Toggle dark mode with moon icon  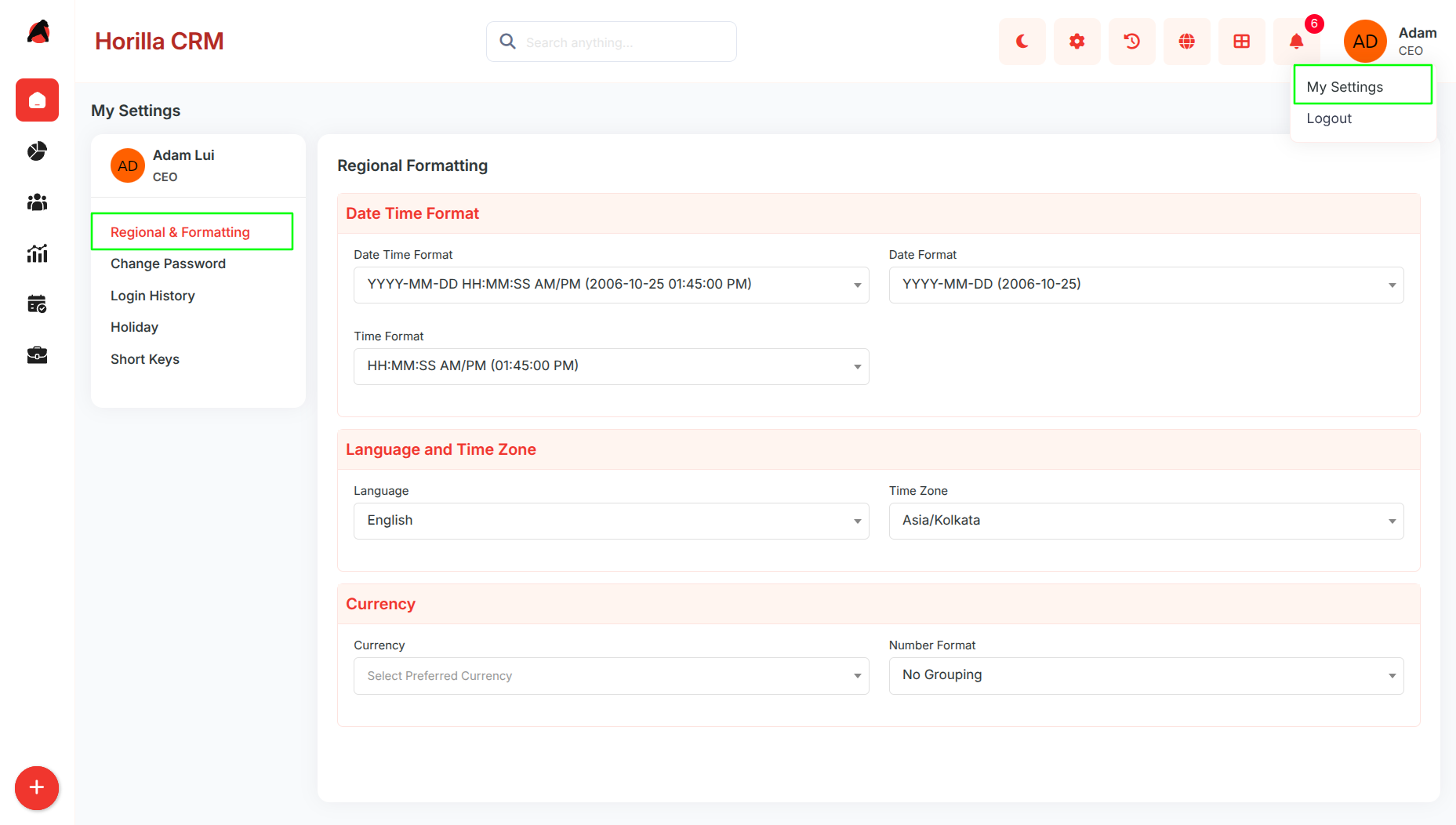click(x=1022, y=42)
